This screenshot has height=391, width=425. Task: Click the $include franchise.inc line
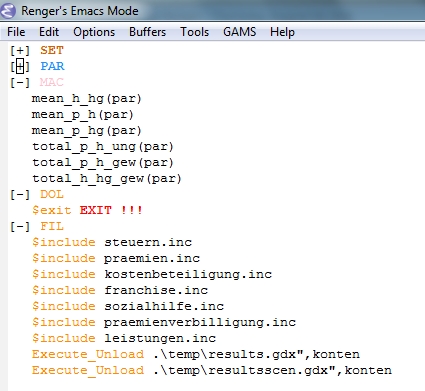click(120, 290)
